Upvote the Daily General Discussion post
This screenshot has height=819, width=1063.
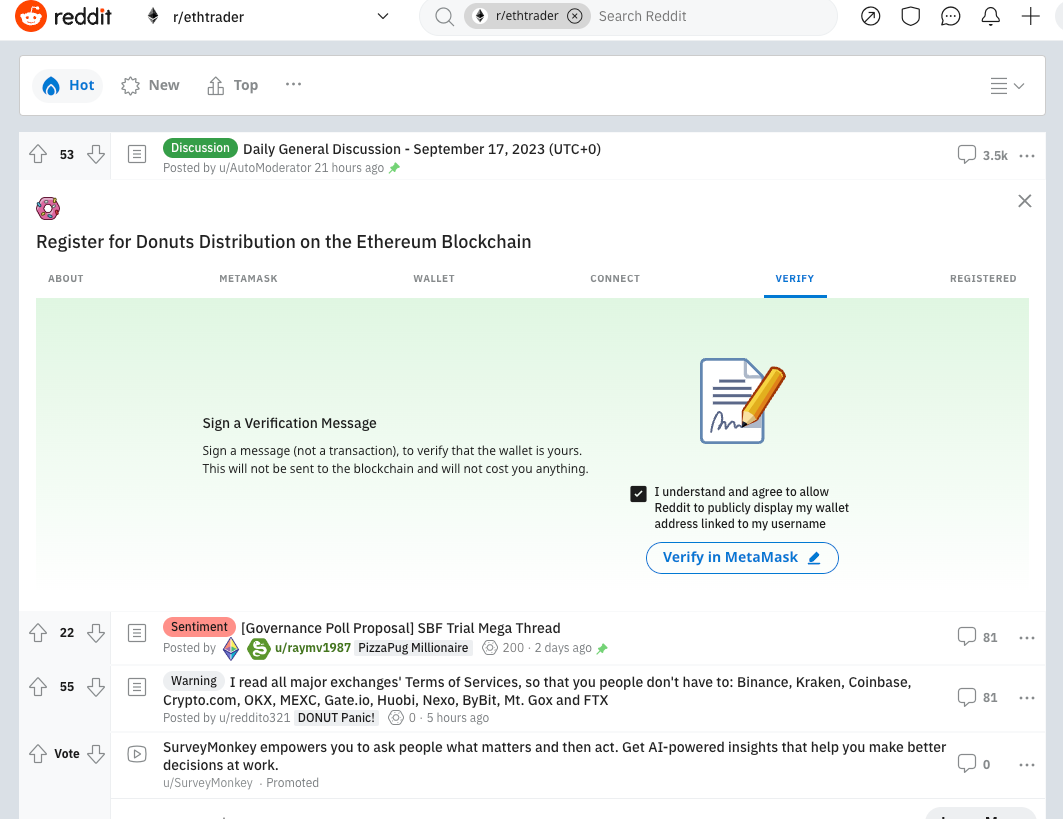point(38,155)
